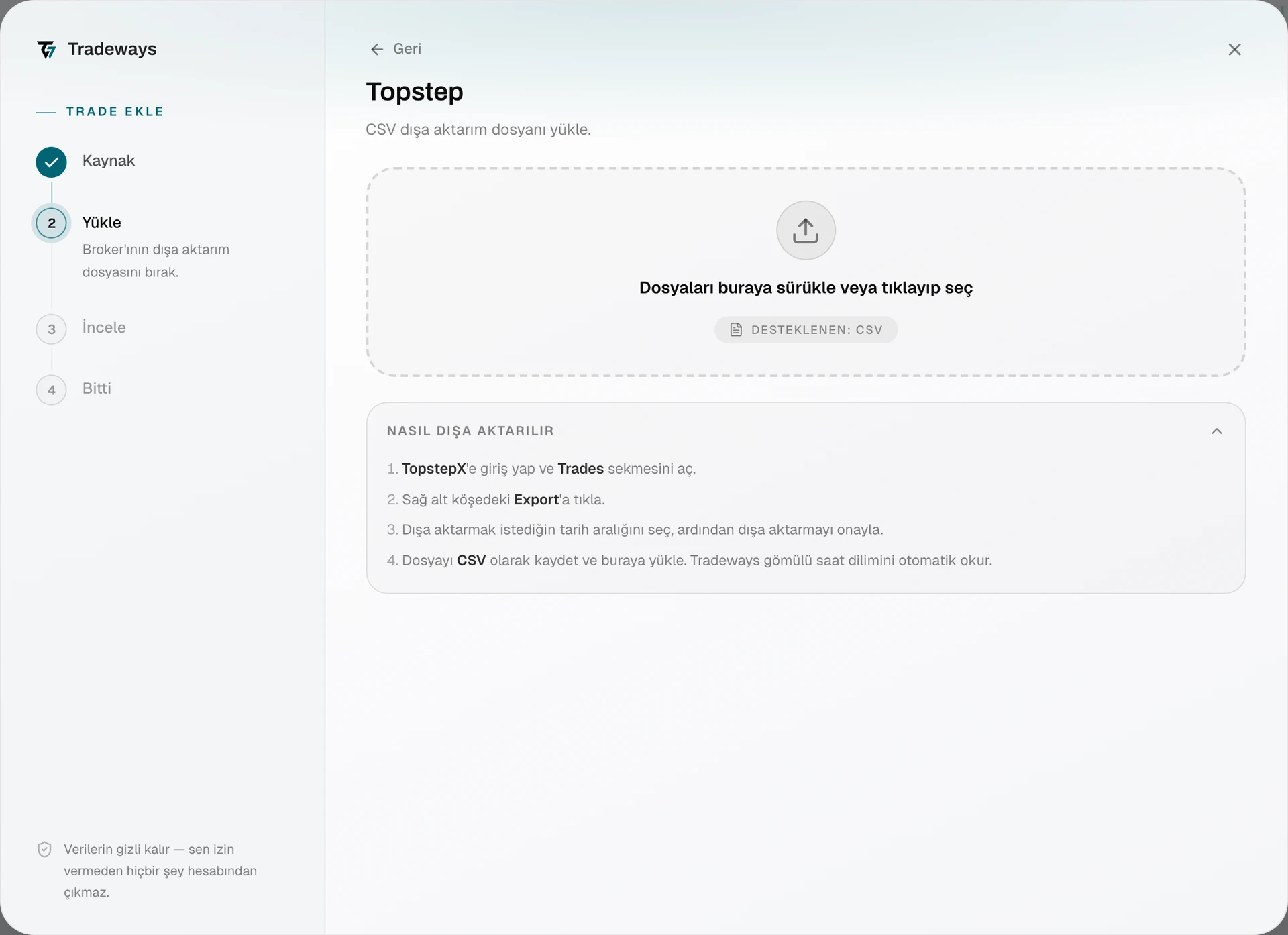Click instruction 2 about Export button
The height and width of the screenshot is (935, 1288).
(x=496, y=500)
